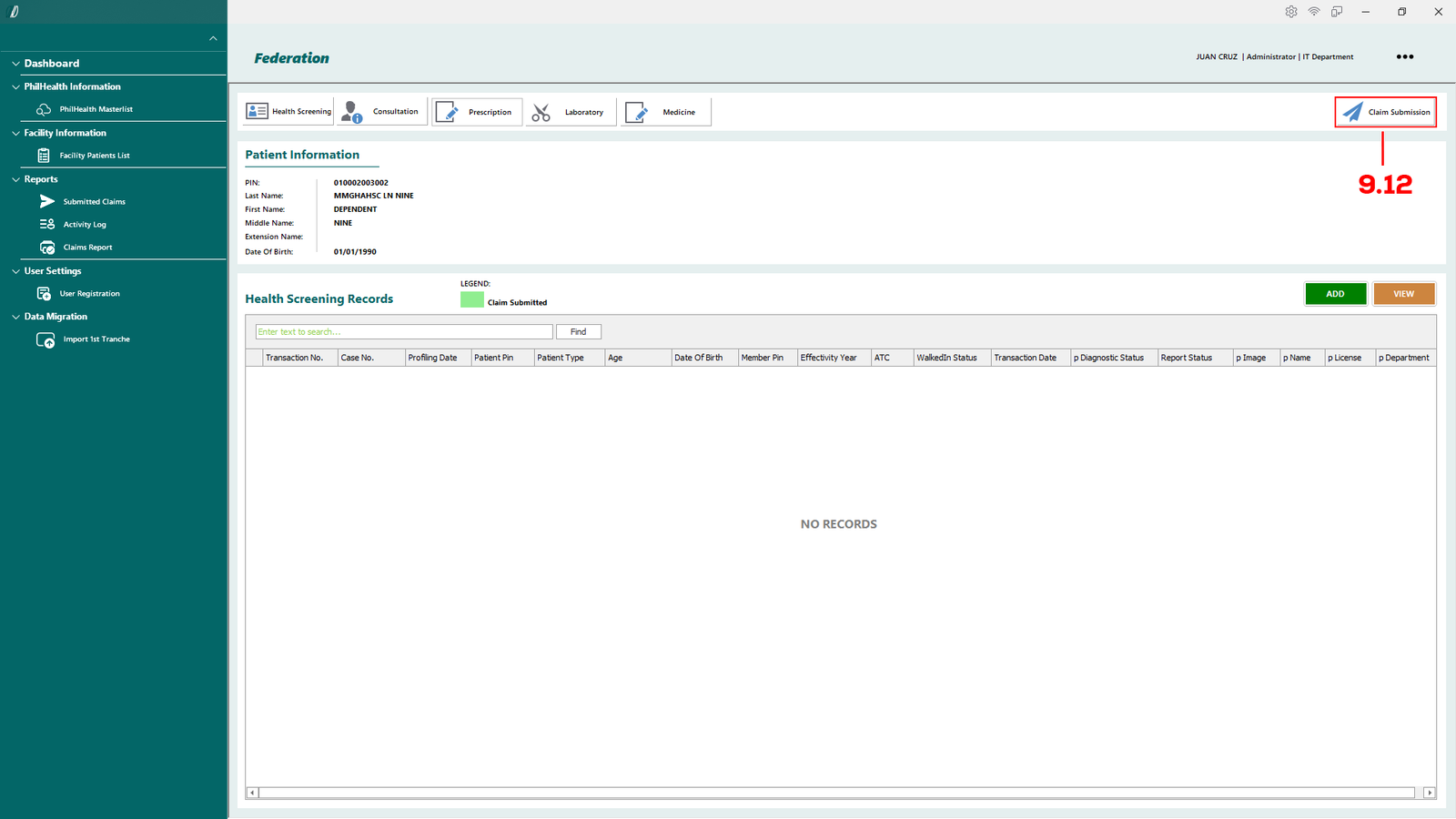1456x819 pixels.
Task: Click the search records text field
Action: pyautogui.click(x=403, y=332)
